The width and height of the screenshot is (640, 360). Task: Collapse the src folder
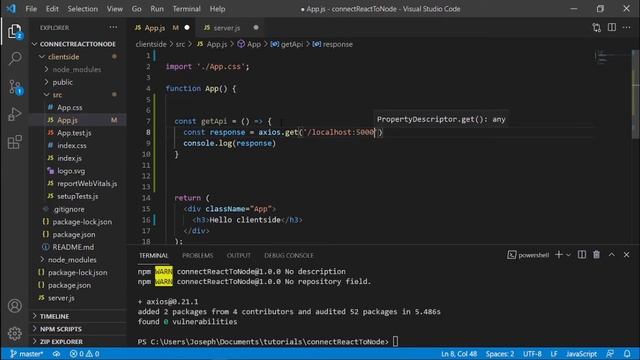[57, 95]
